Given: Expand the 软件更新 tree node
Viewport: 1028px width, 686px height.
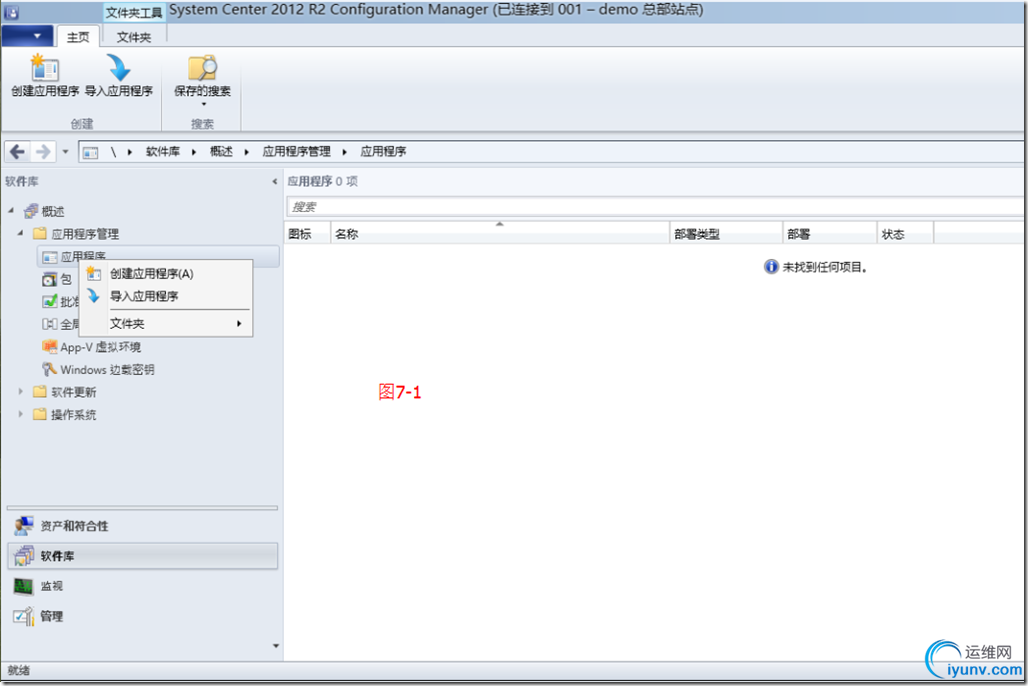Looking at the screenshot, I should pyautogui.click(x=20, y=392).
